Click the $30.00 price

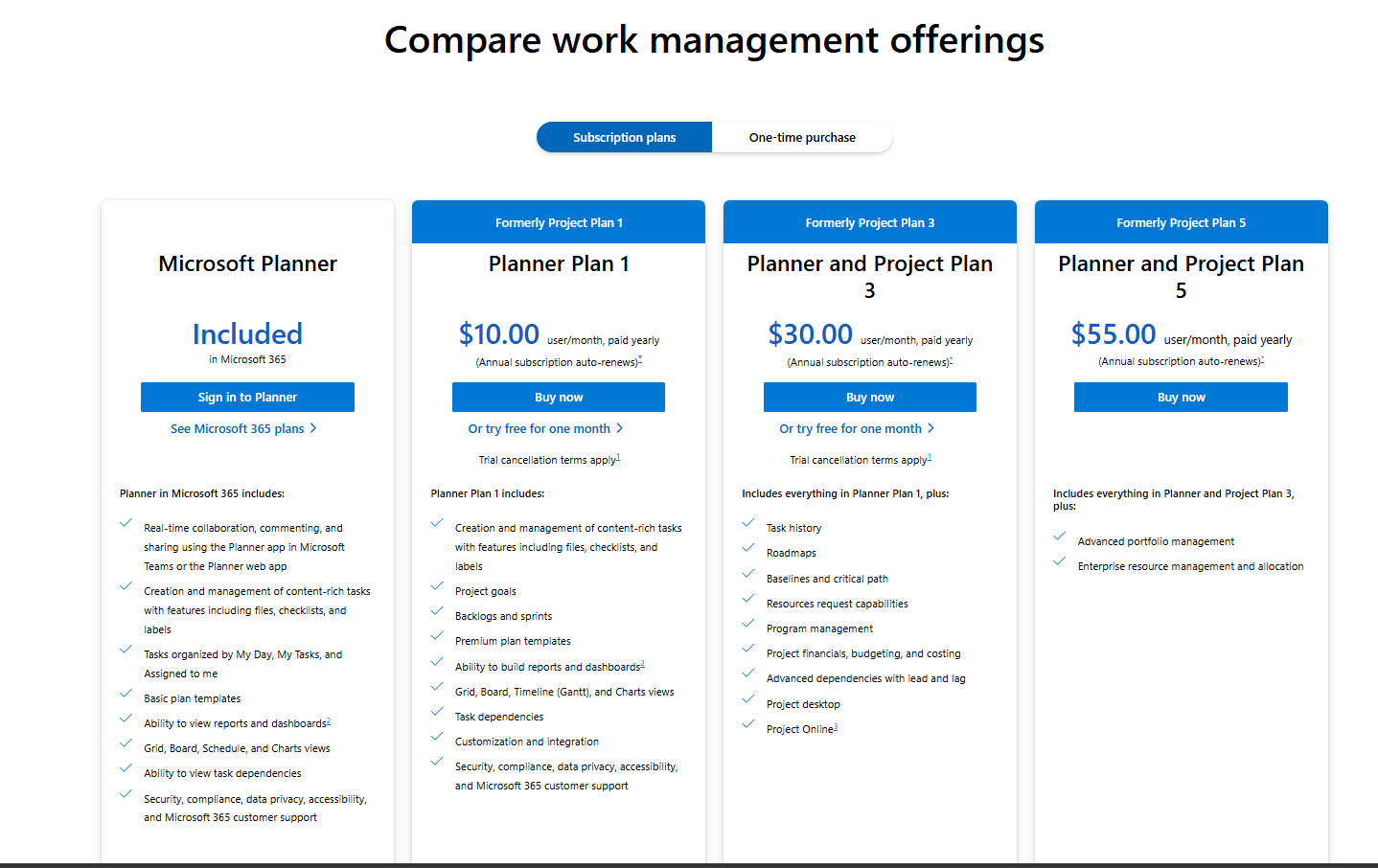[x=810, y=333]
